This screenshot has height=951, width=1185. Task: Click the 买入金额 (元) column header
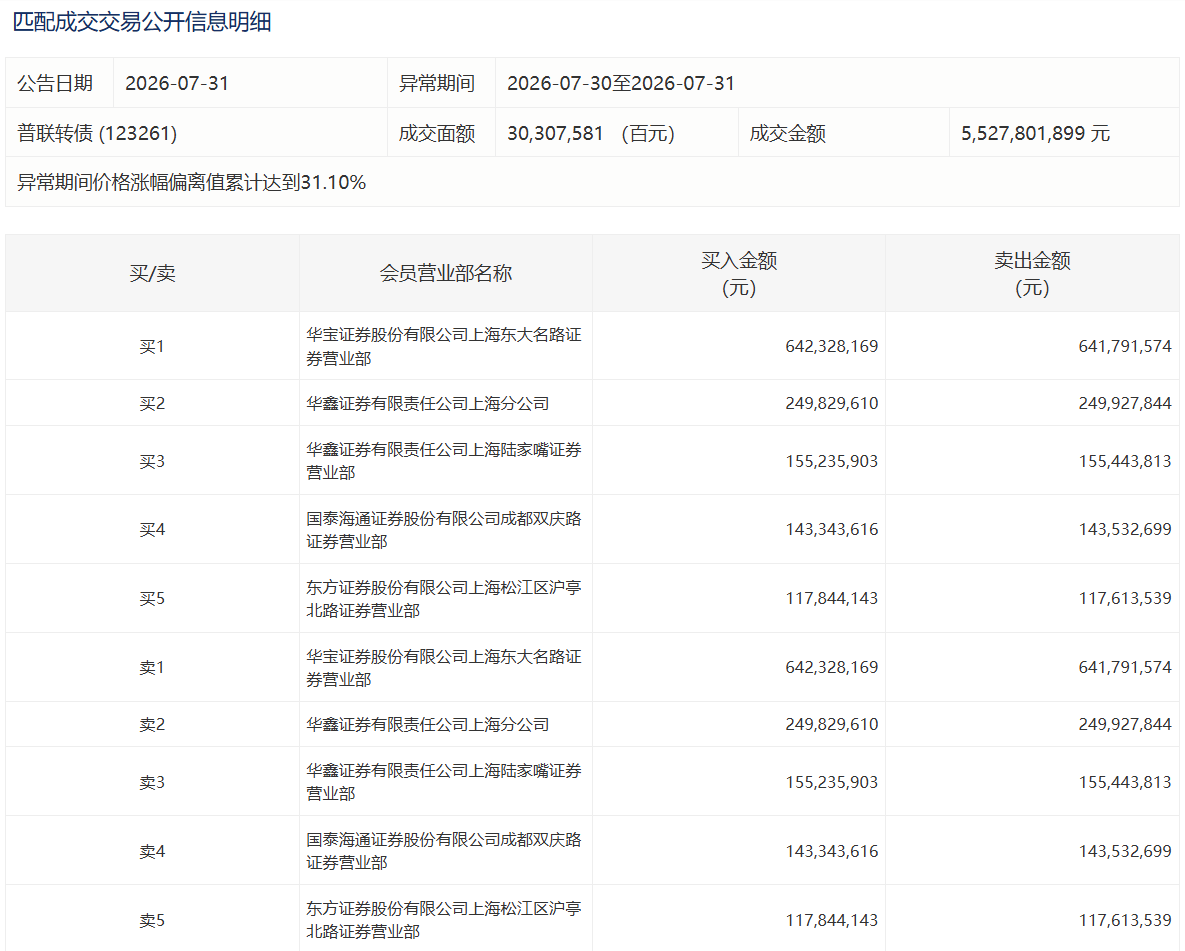click(739, 274)
